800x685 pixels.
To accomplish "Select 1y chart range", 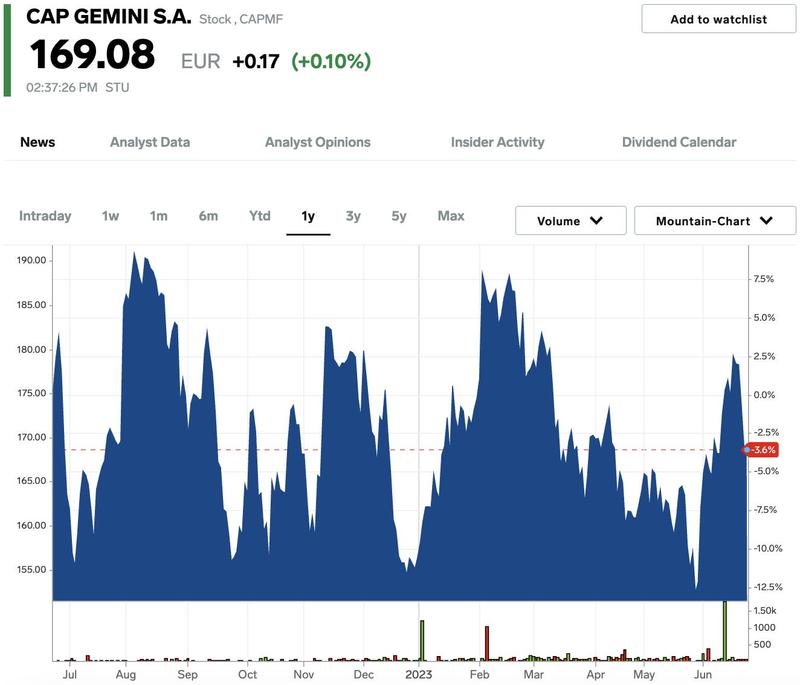I will click(308, 216).
